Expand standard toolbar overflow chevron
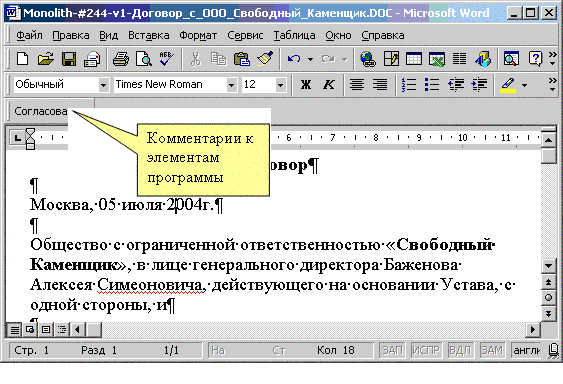The image size is (563, 384). coord(553,59)
